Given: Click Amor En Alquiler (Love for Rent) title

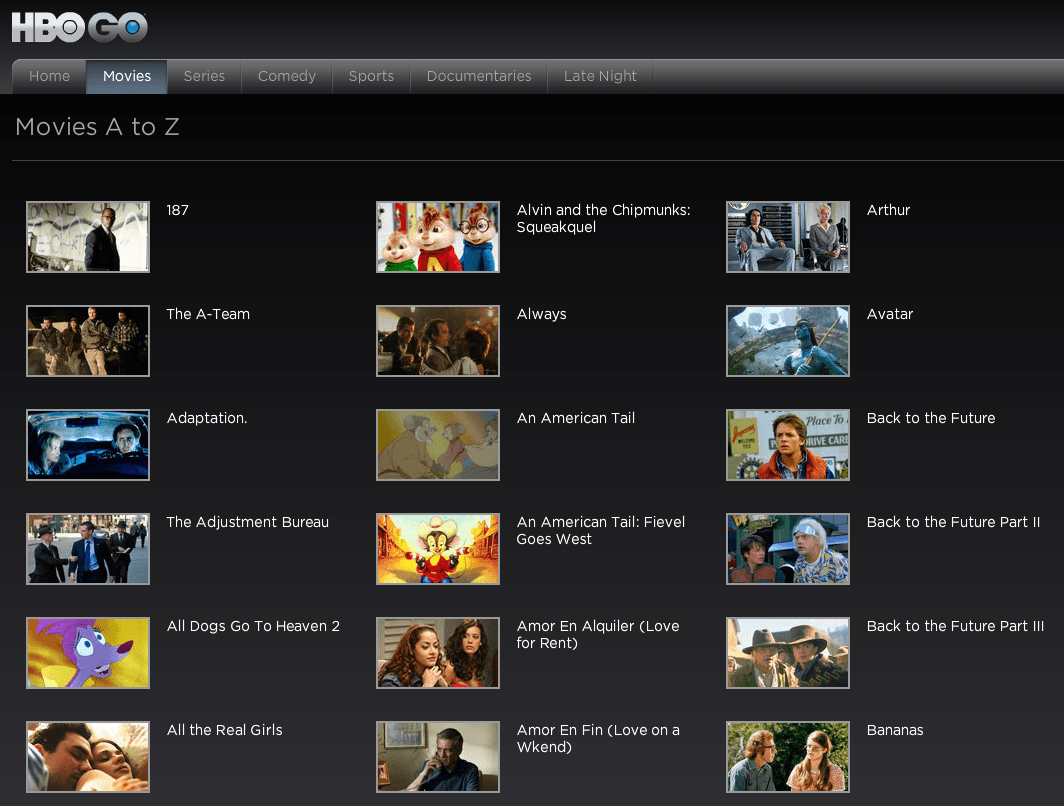Looking at the screenshot, I should pos(598,634).
